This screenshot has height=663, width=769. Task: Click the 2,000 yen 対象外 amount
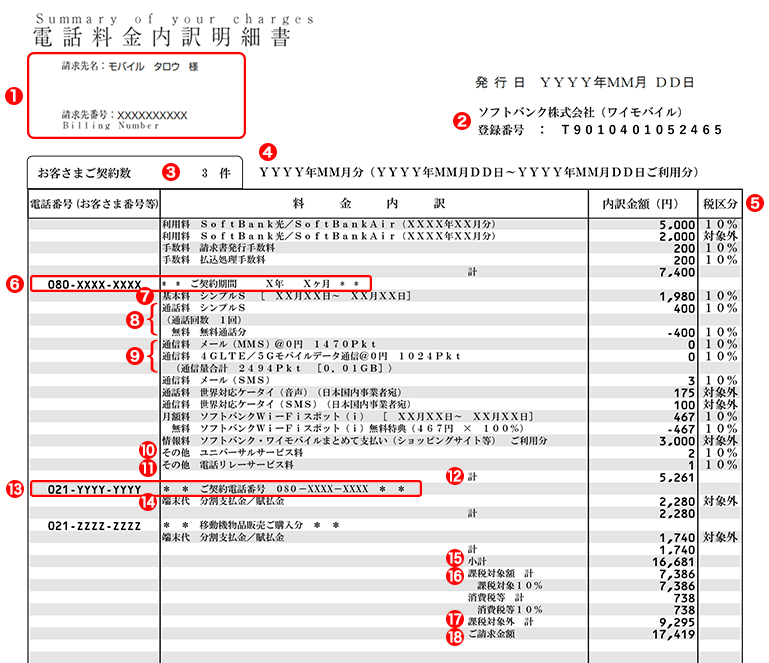677,236
